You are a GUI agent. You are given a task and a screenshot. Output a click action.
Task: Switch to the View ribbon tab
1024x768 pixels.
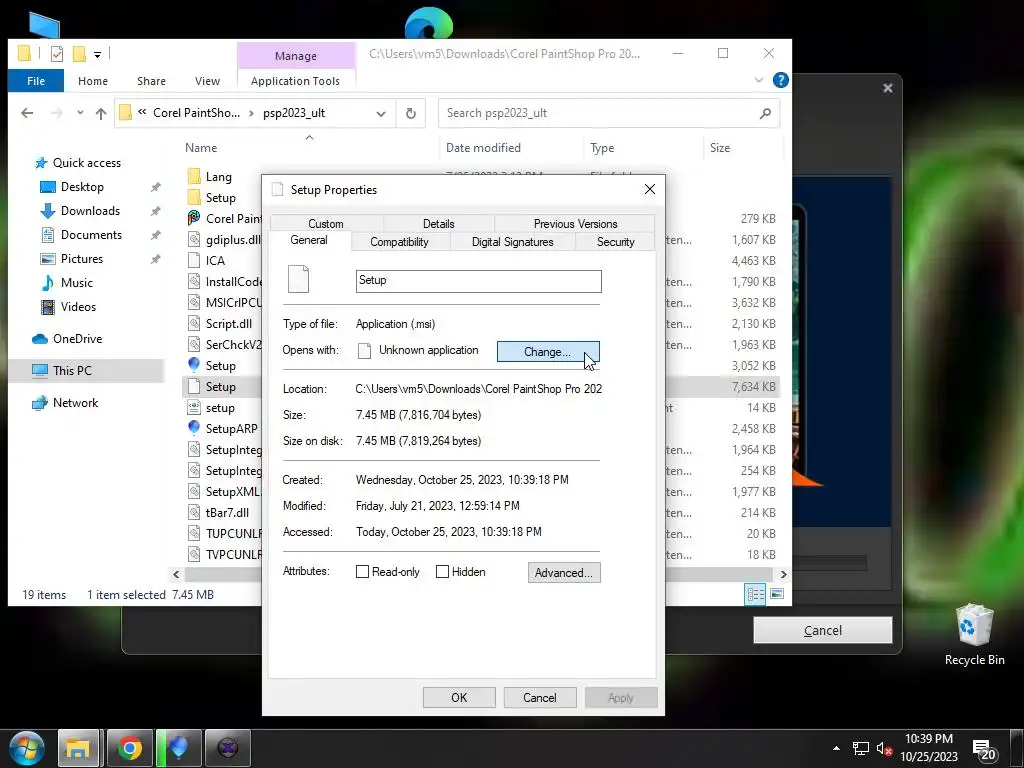tap(207, 81)
